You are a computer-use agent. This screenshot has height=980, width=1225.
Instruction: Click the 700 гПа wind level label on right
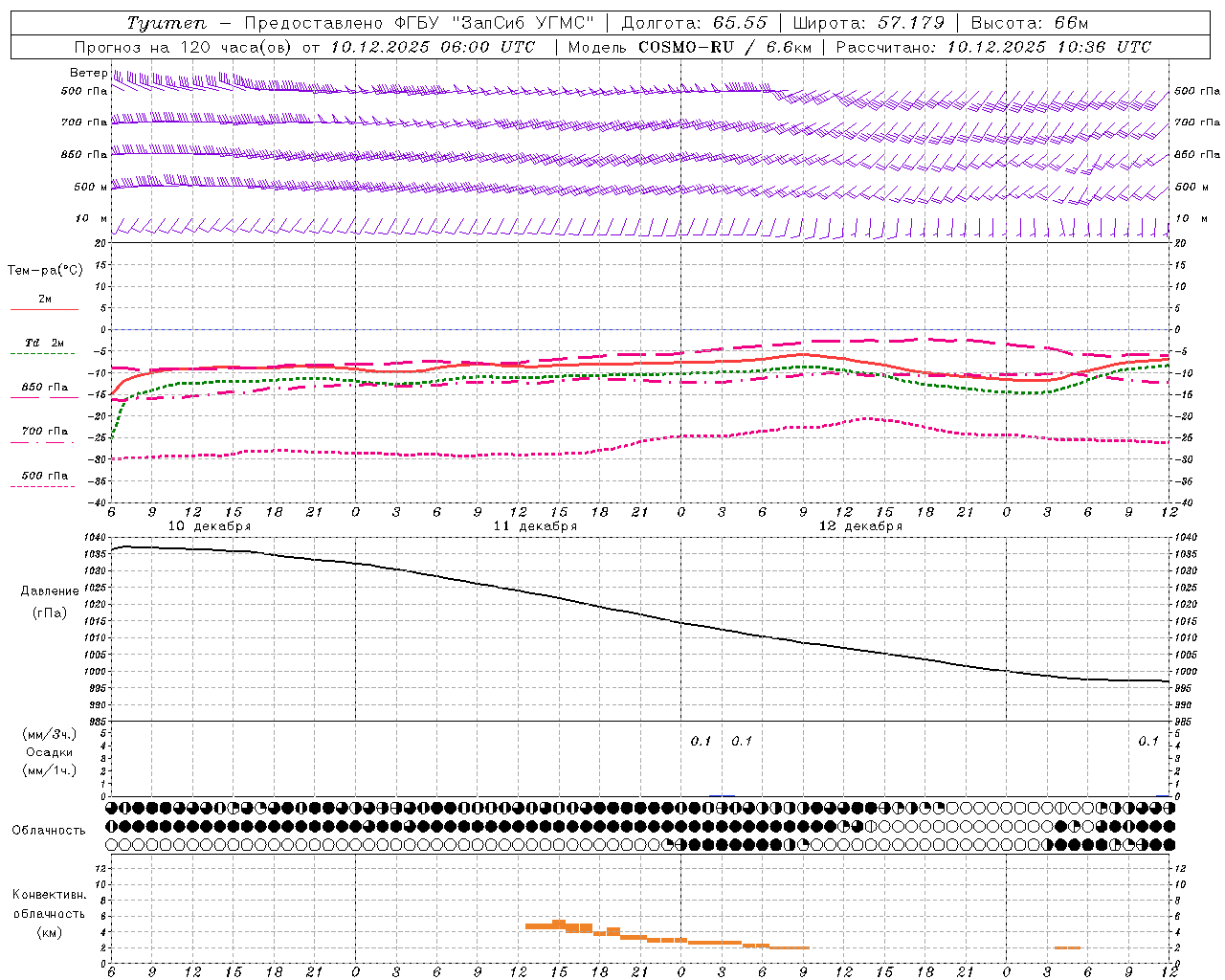click(1197, 122)
